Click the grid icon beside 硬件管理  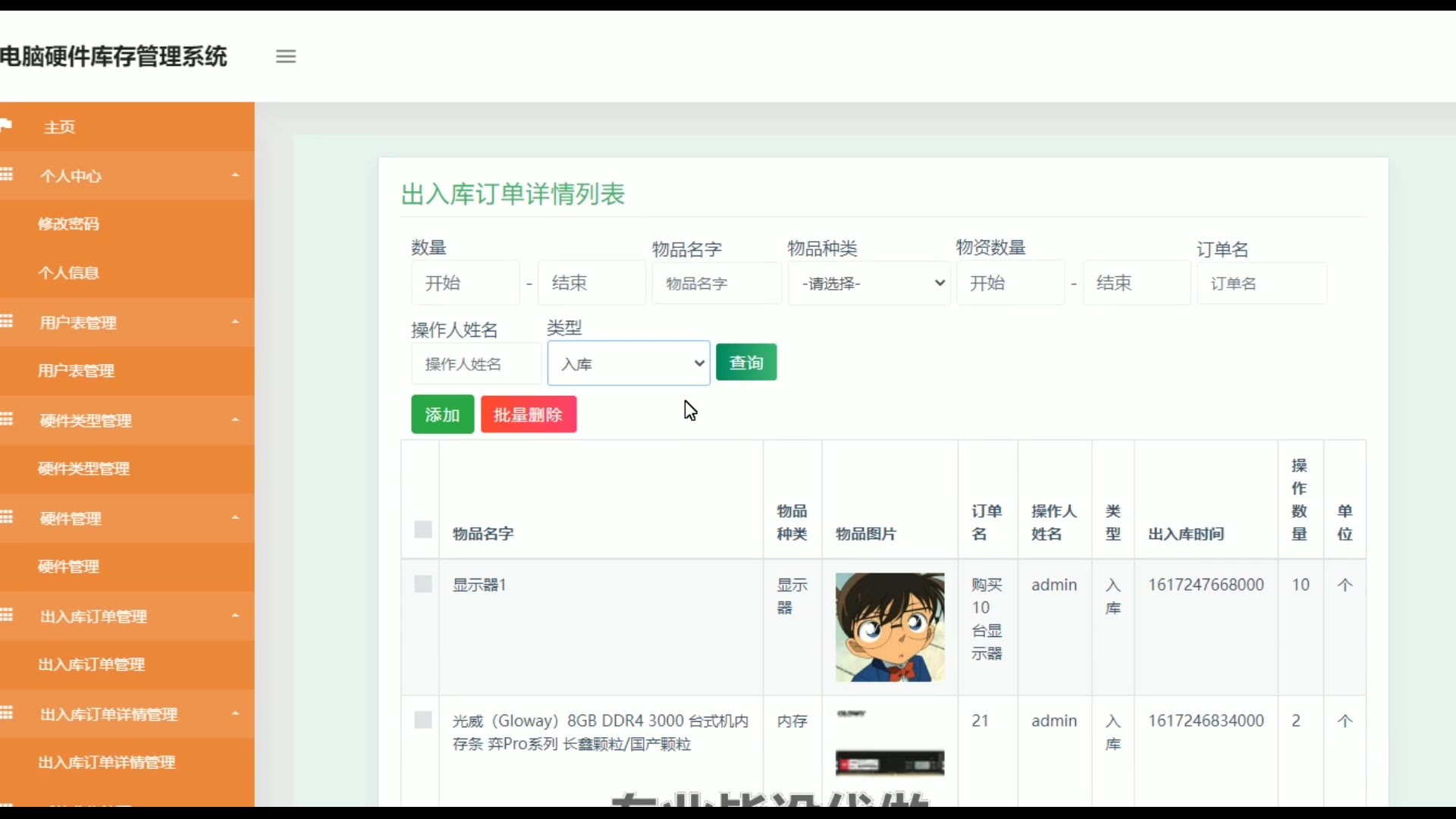(7, 517)
